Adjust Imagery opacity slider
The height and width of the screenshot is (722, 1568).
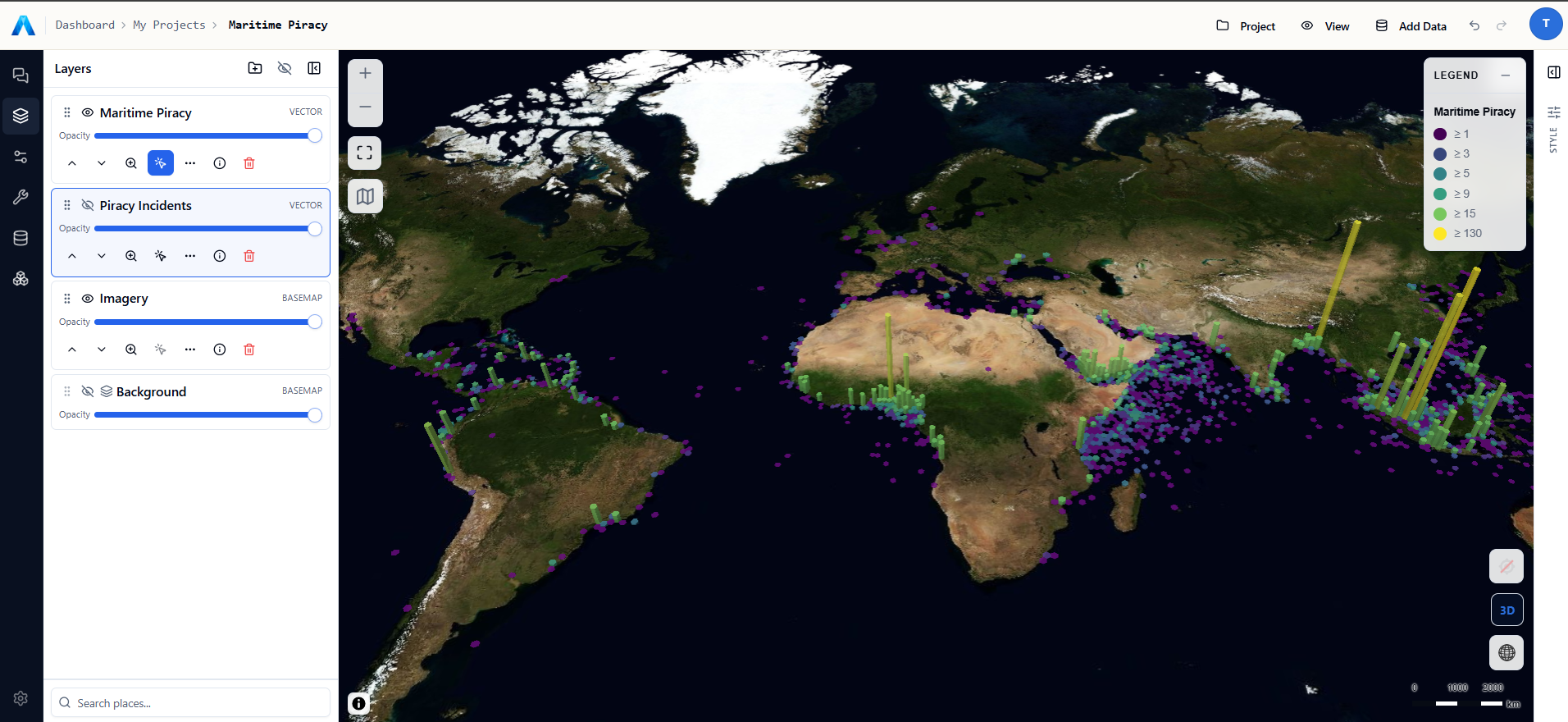click(208, 322)
